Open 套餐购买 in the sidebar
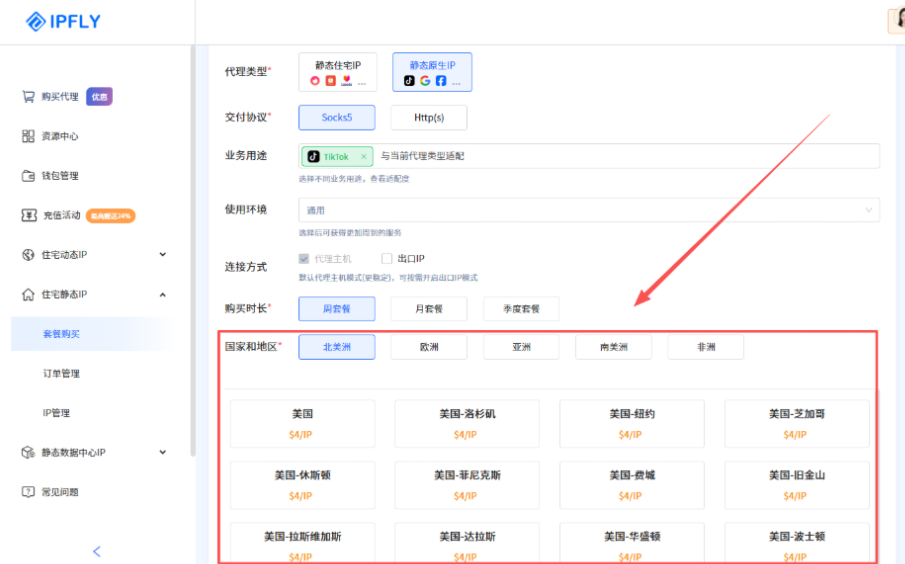This screenshot has height=564, width=905. click(61, 334)
